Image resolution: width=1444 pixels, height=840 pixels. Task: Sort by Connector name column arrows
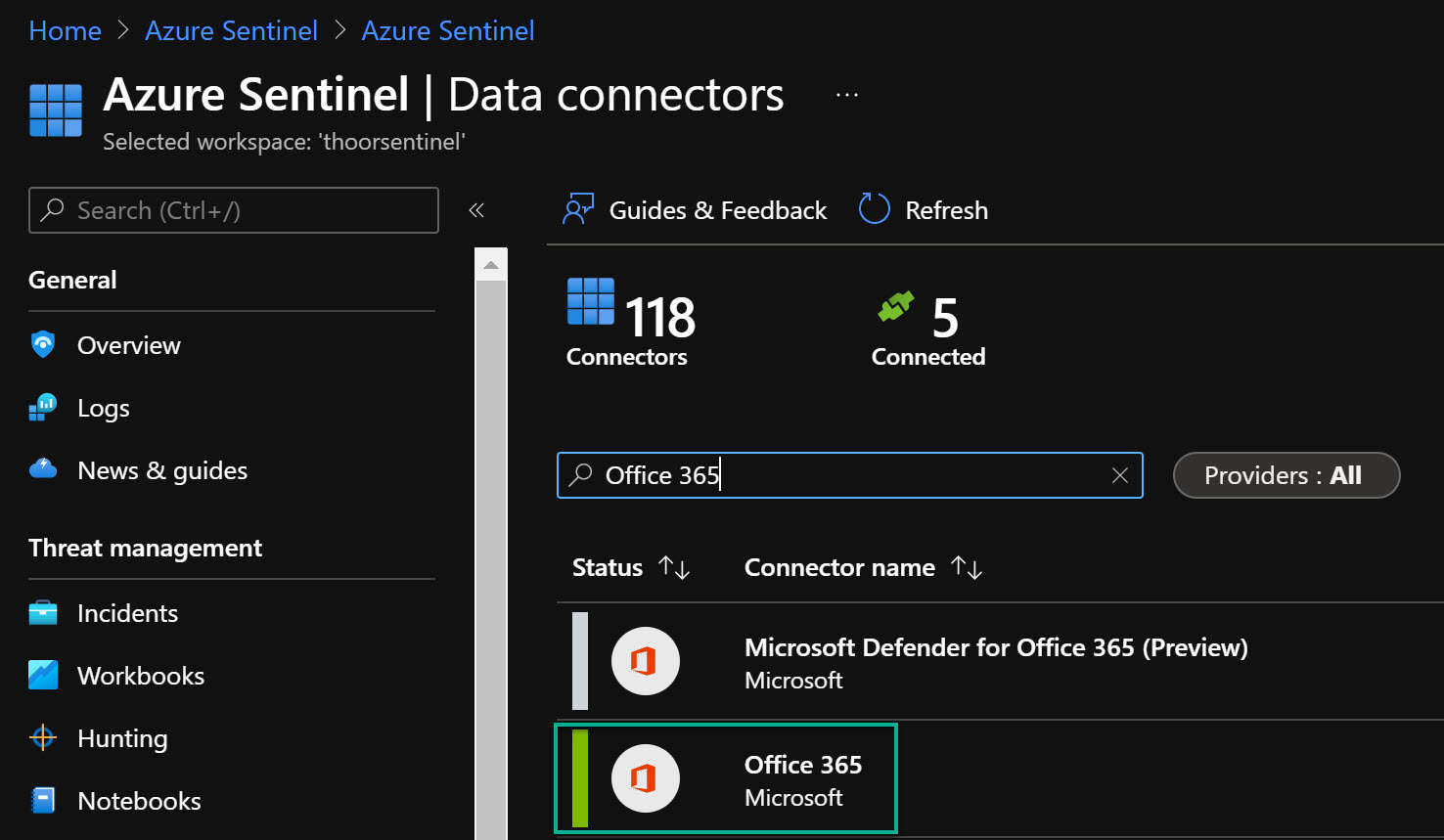967,567
